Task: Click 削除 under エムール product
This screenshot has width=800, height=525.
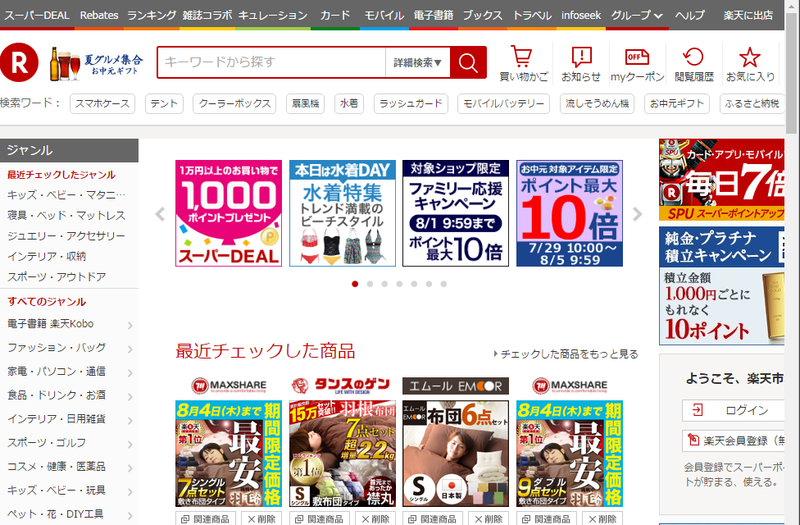Action: (x=488, y=518)
